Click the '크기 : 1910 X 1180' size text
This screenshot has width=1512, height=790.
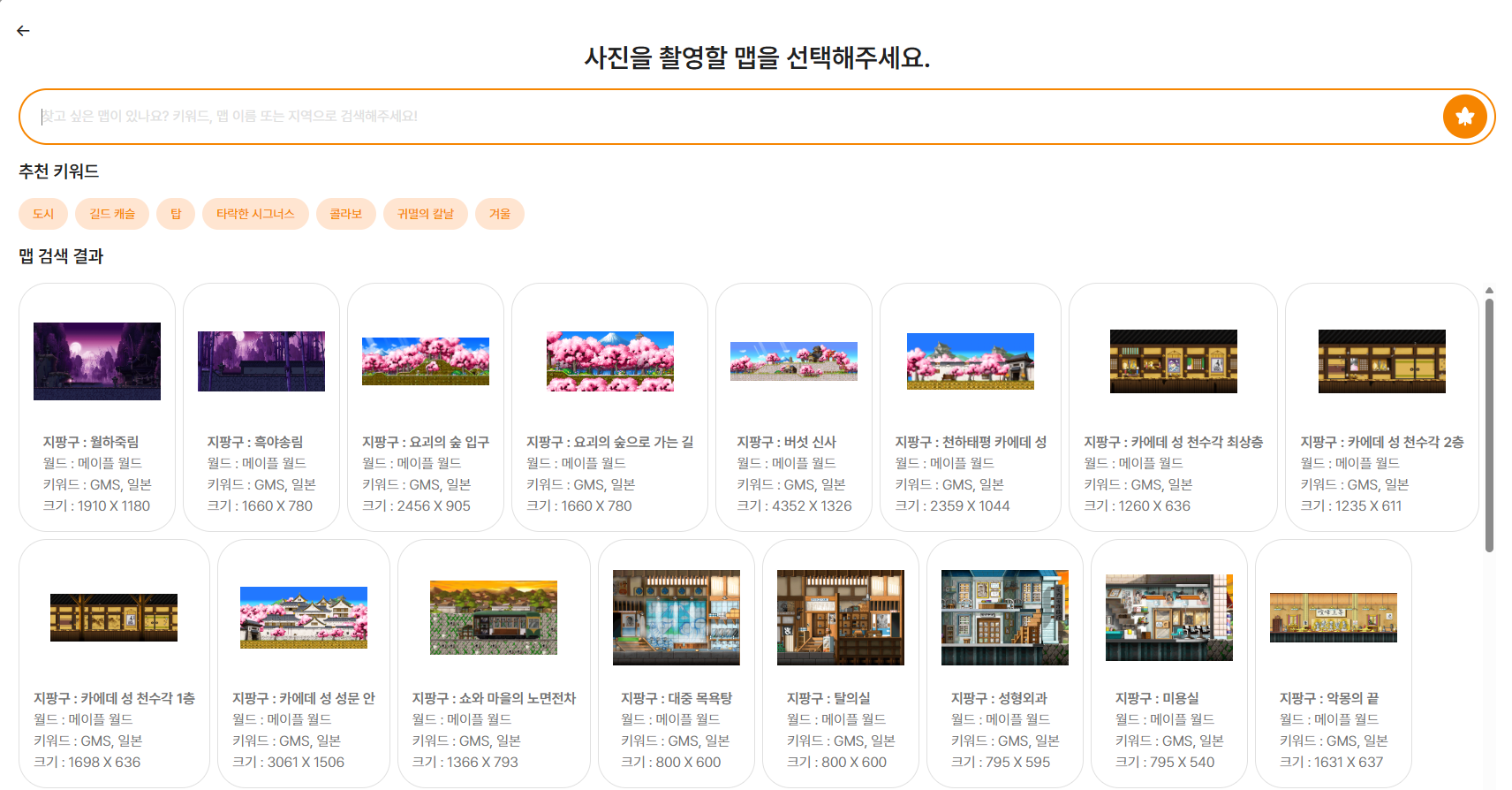(96, 506)
